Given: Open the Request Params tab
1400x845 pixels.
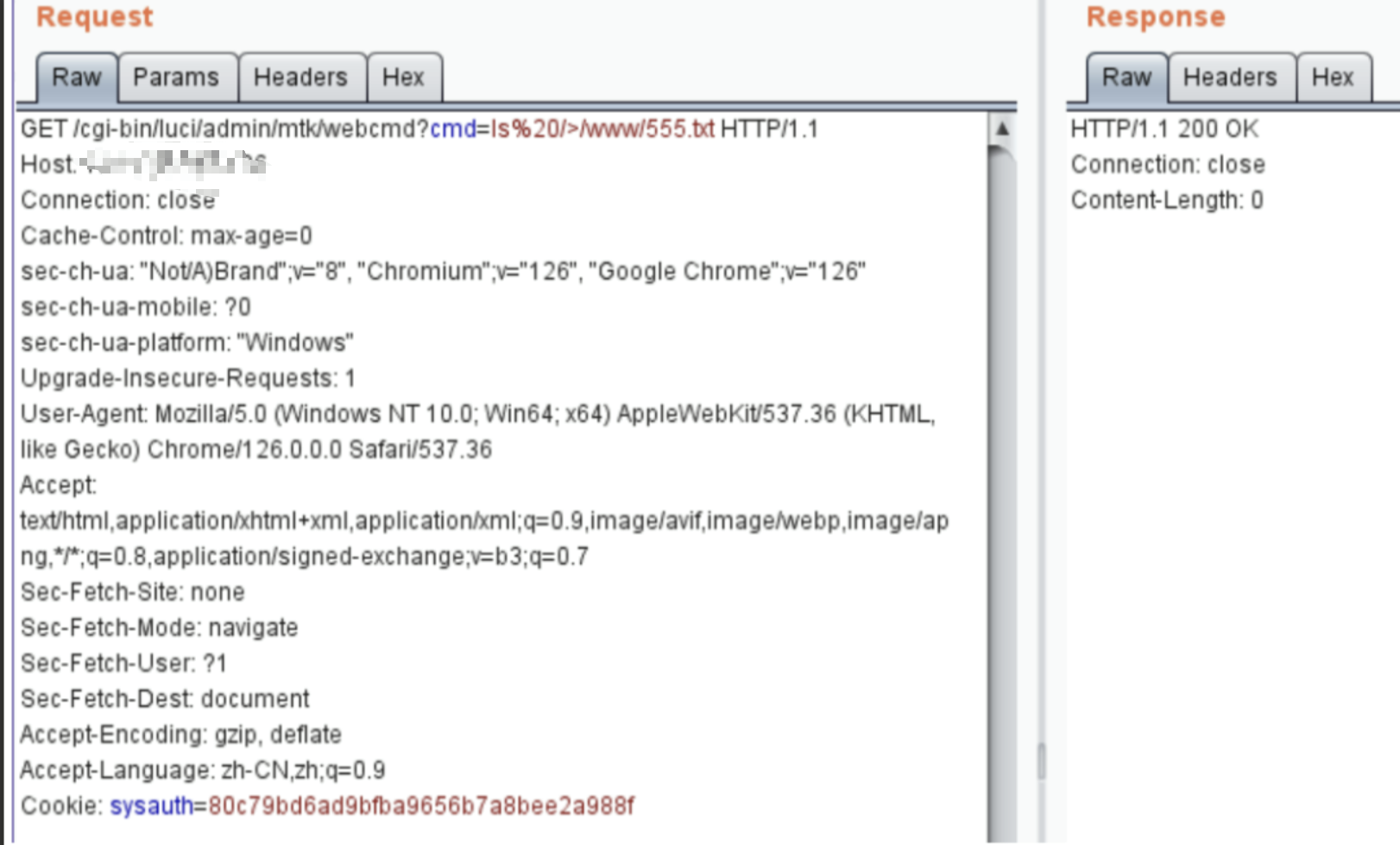Looking at the screenshot, I should click(176, 78).
